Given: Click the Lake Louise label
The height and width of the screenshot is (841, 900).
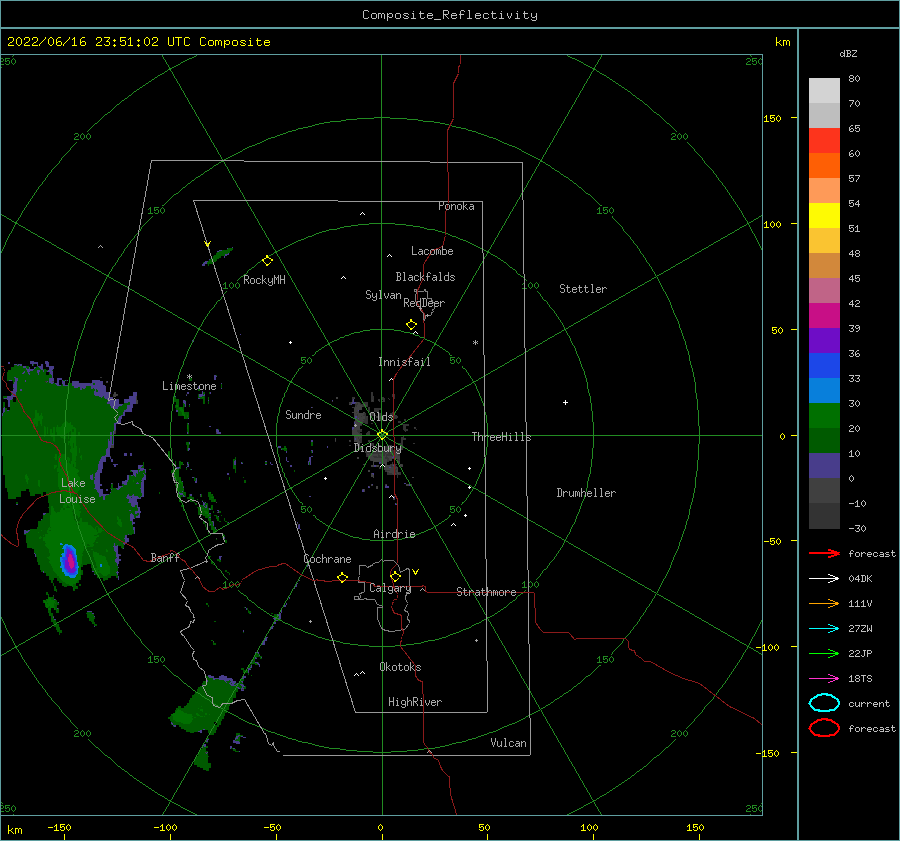Looking at the screenshot, I should (x=77, y=491).
